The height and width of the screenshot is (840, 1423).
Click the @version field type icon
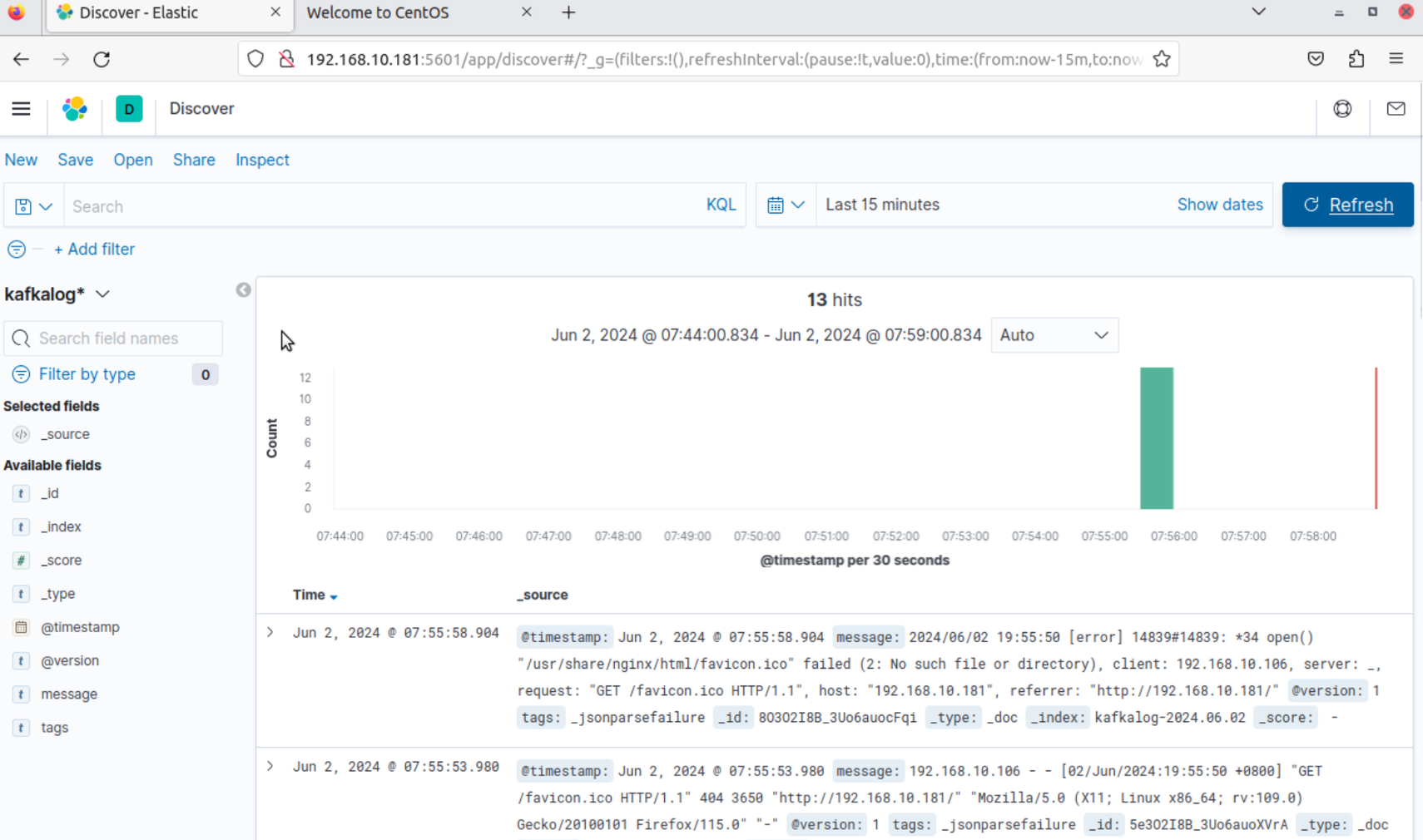tap(21, 660)
